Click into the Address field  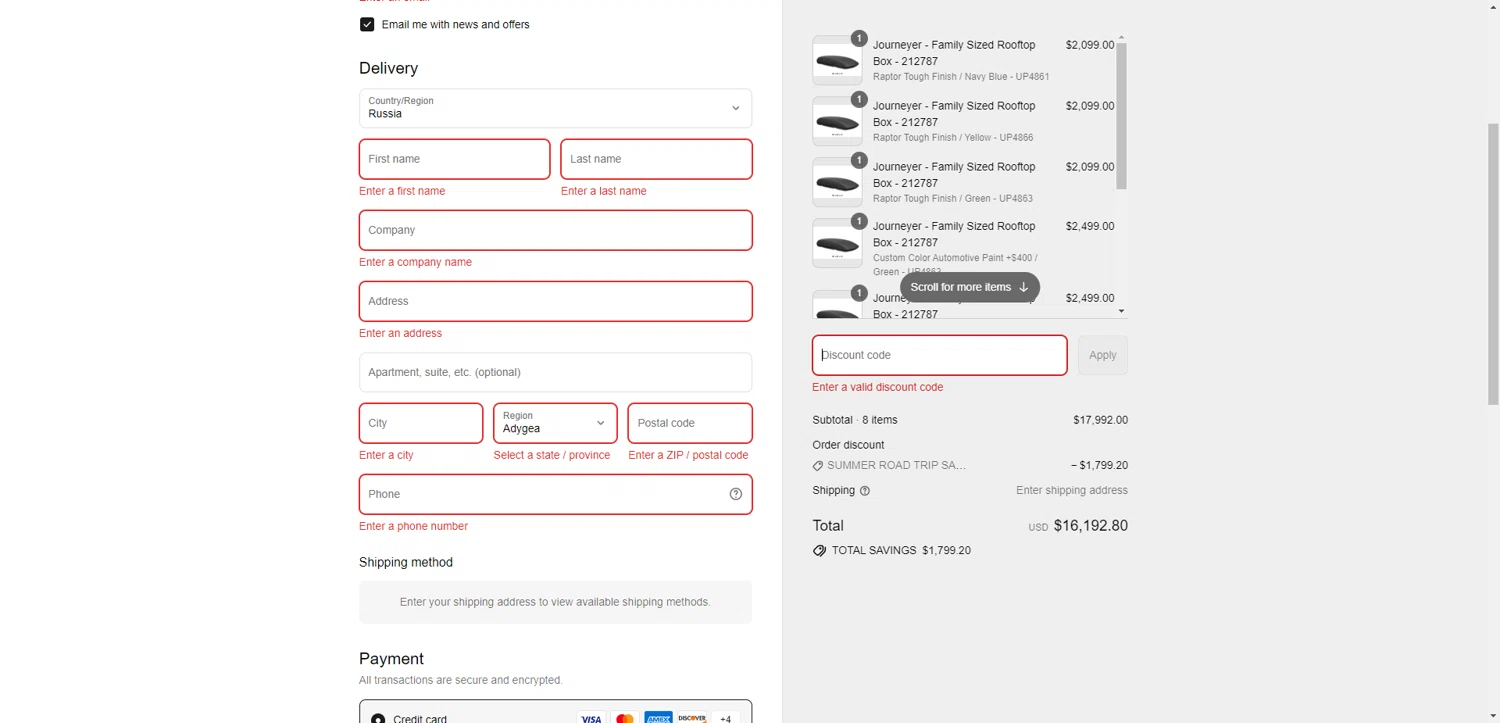[555, 301]
